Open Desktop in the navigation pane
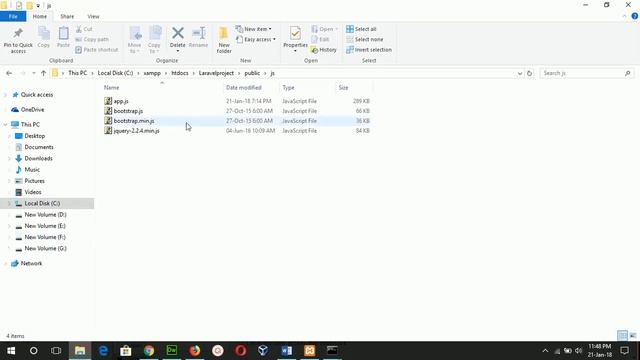This screenshot has width=640, height=360. coord(34,136)
